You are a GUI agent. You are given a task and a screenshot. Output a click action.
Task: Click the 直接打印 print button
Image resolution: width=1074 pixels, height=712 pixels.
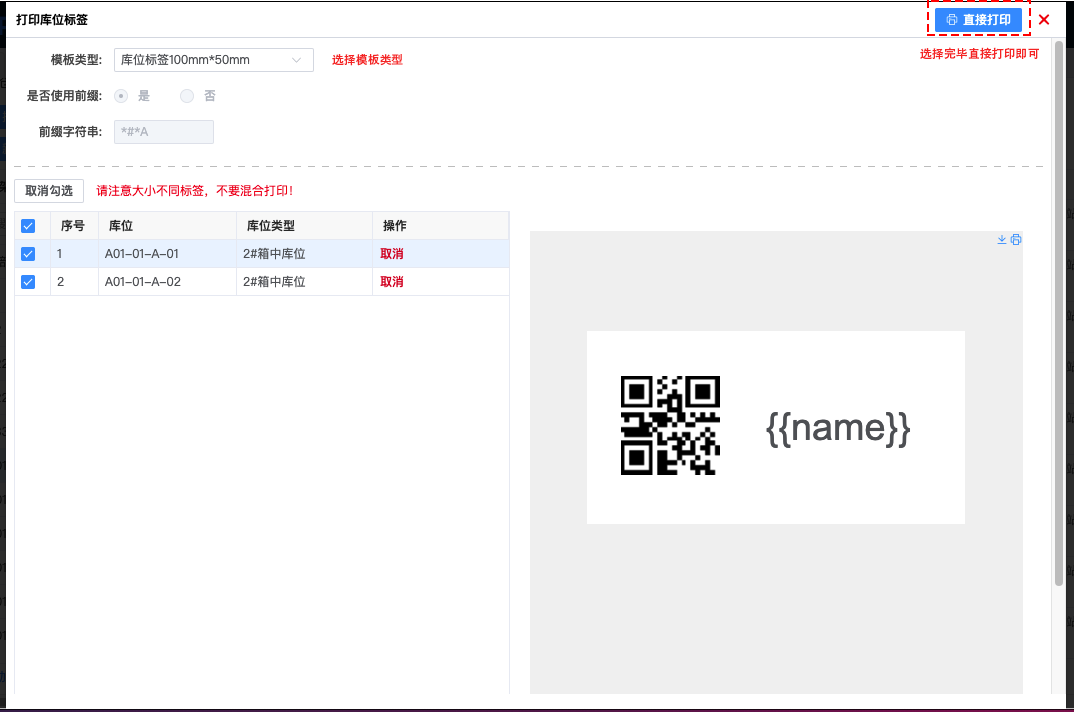pos(978,20)
